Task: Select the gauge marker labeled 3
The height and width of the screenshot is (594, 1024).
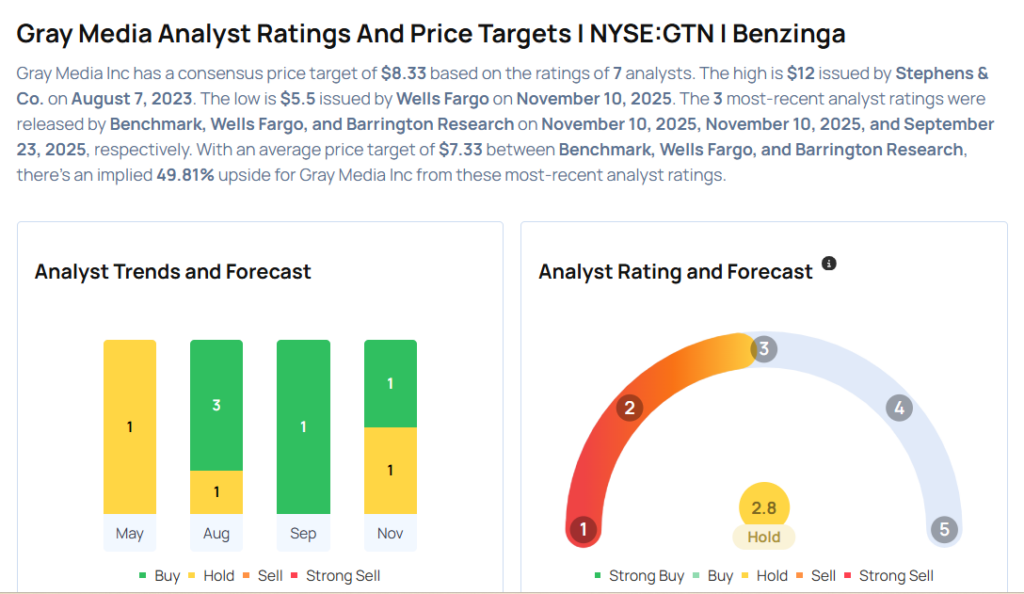Action: tap(764, 349)
